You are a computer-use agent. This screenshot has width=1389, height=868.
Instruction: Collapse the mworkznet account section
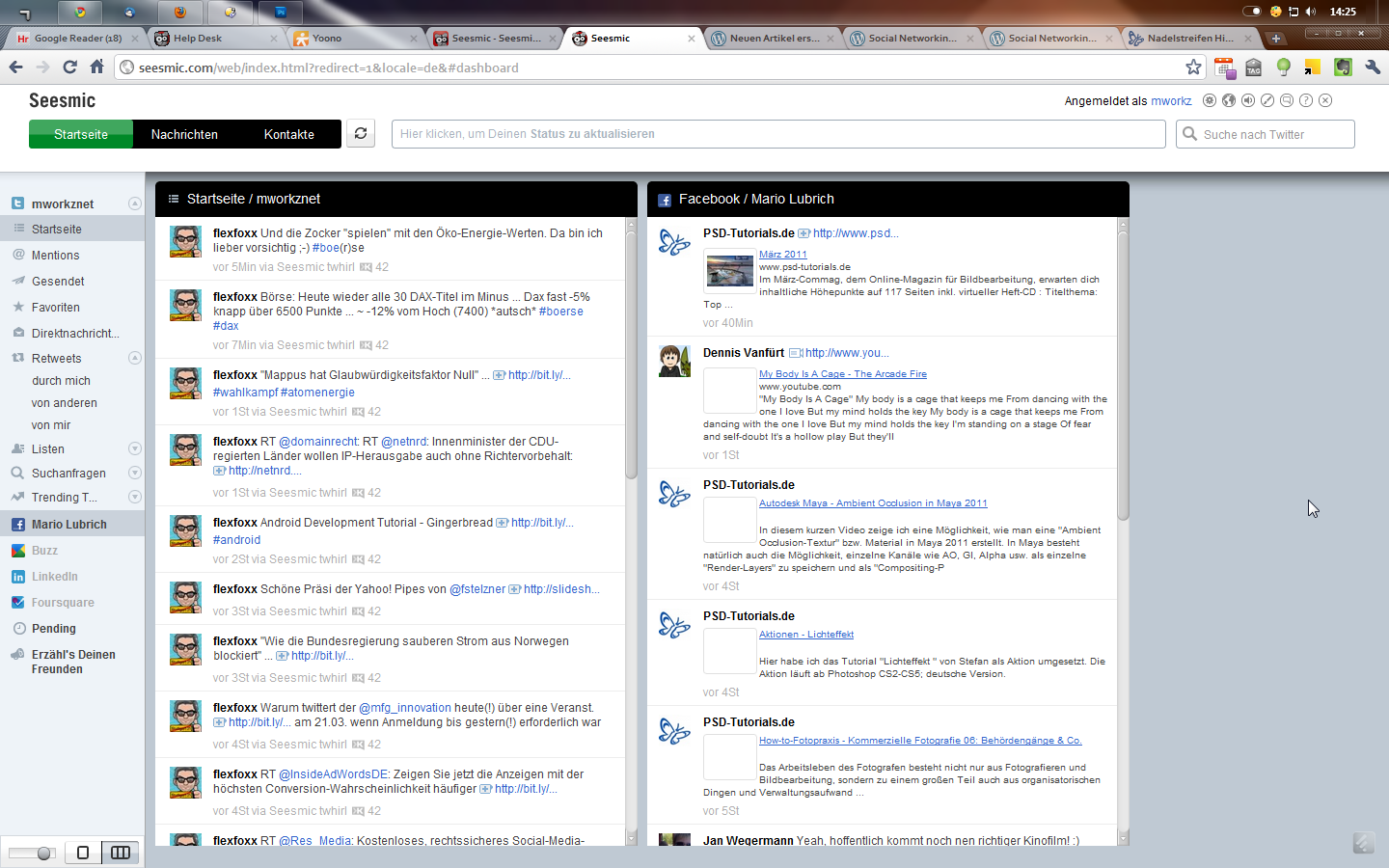click(135, 203)
